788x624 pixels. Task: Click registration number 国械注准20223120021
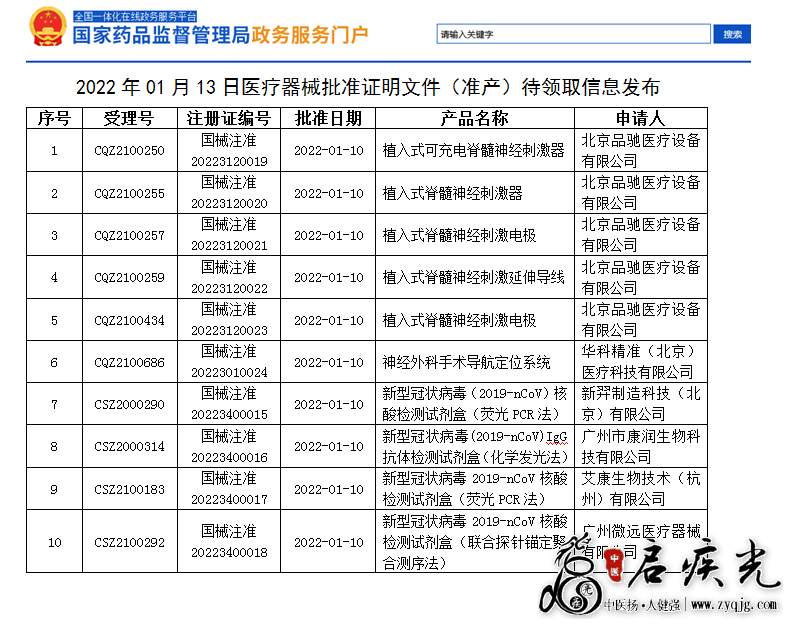click(229, 235)
